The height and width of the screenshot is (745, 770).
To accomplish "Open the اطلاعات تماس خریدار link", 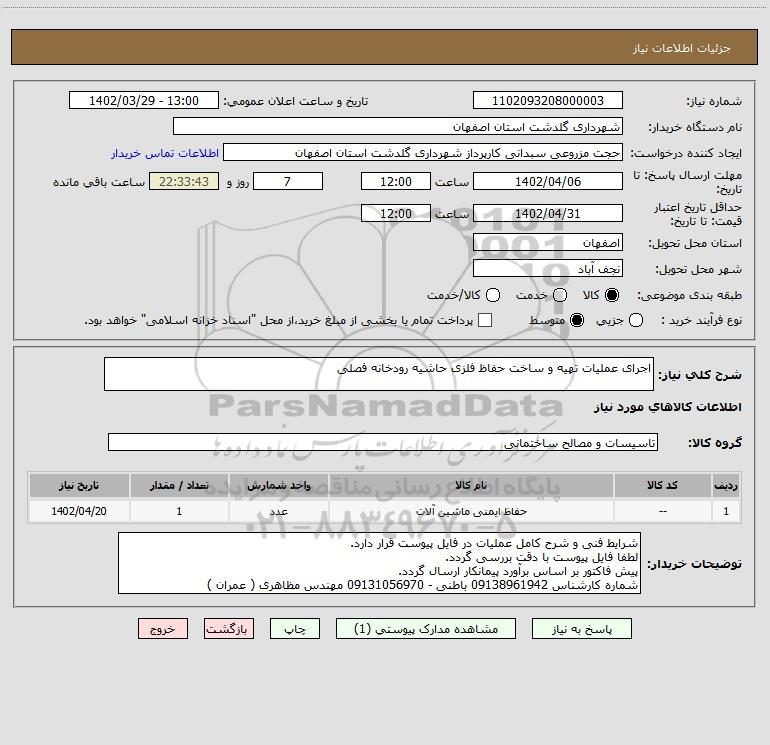I will [x=165, y=153].
